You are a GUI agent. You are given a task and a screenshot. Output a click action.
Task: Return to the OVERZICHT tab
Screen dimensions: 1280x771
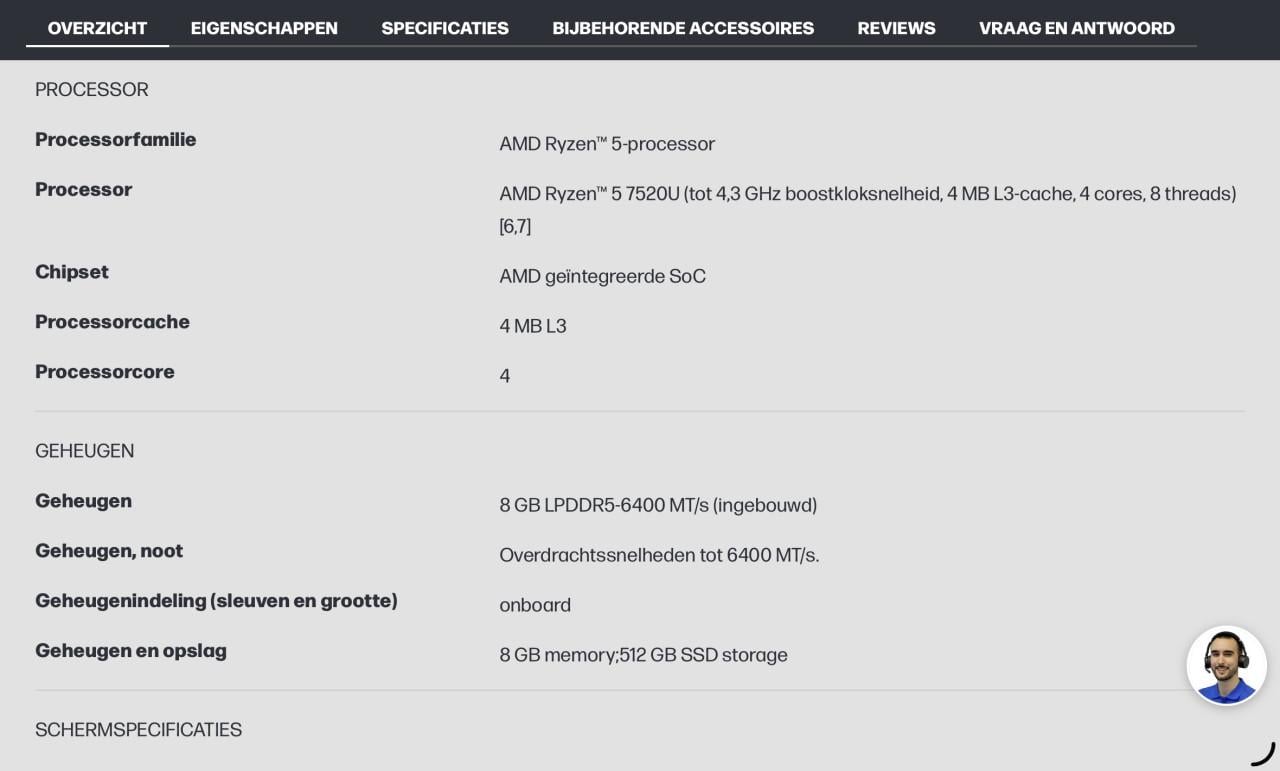[x=97, y=28]
